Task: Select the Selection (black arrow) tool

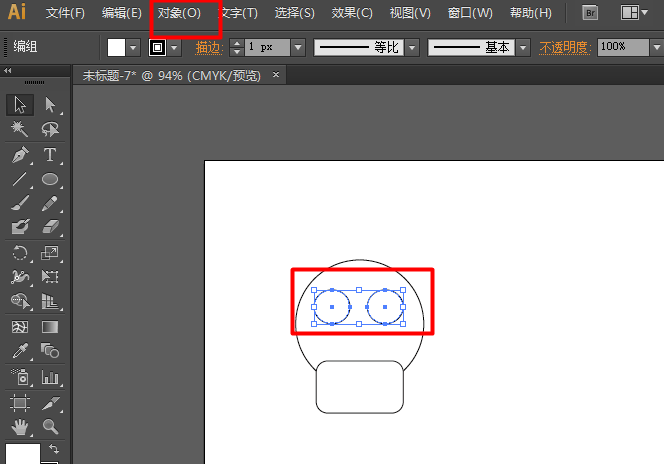Action: tap(20, 105)
